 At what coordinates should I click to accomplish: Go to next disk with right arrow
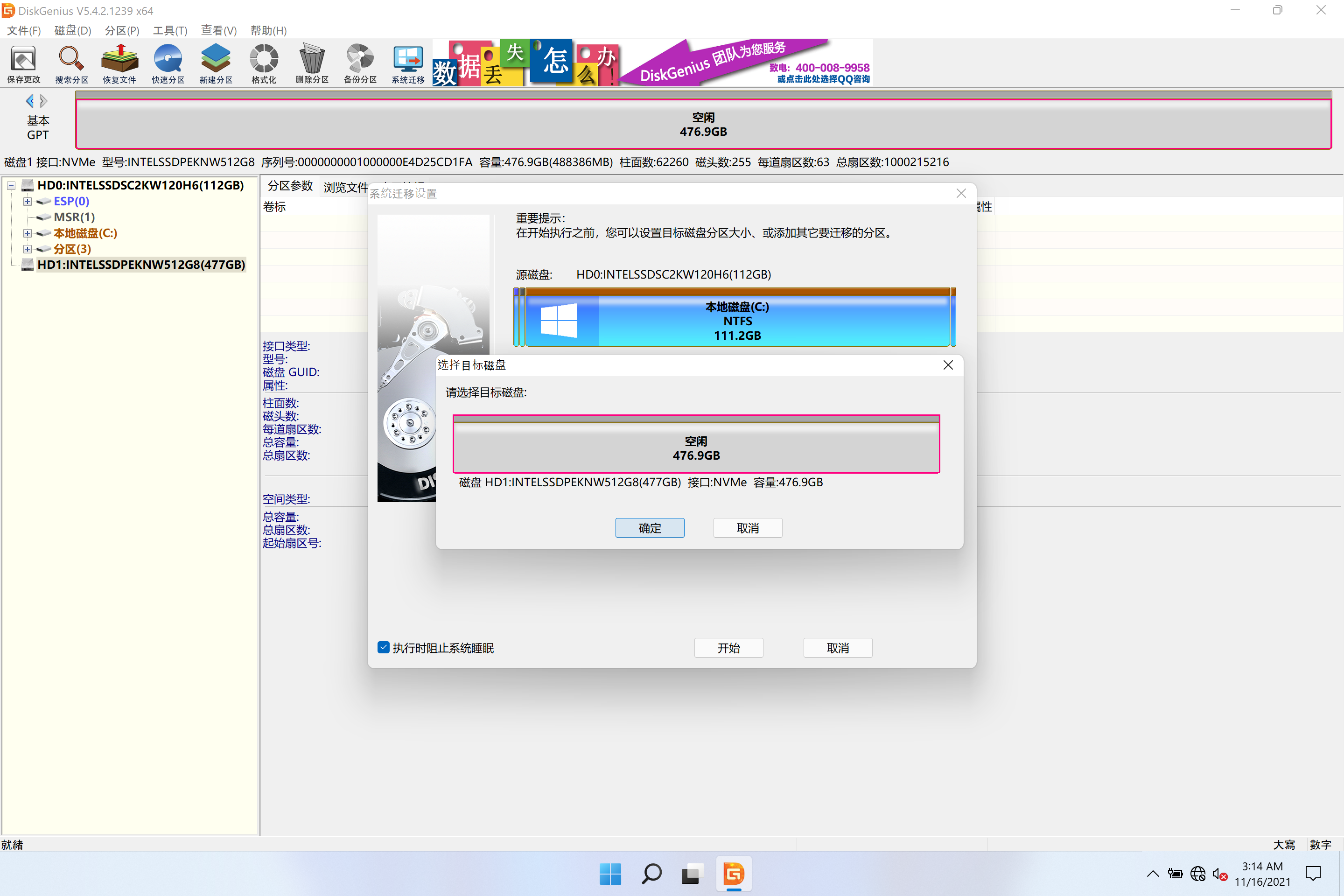pyautogui.click(x=43, y=101)
